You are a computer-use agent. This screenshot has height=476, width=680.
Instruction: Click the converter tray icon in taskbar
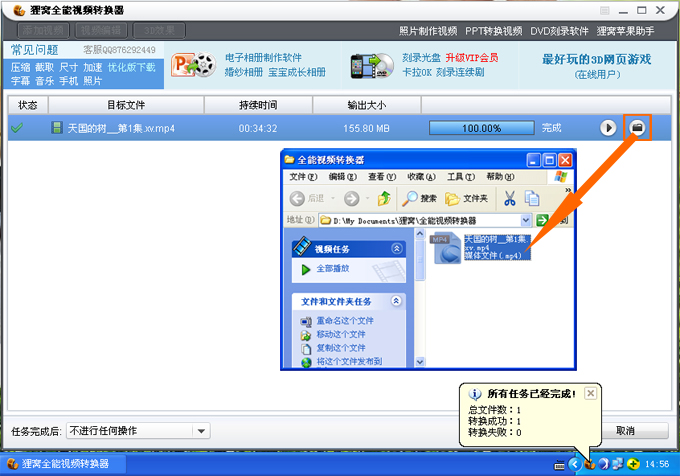pos(589,464)
